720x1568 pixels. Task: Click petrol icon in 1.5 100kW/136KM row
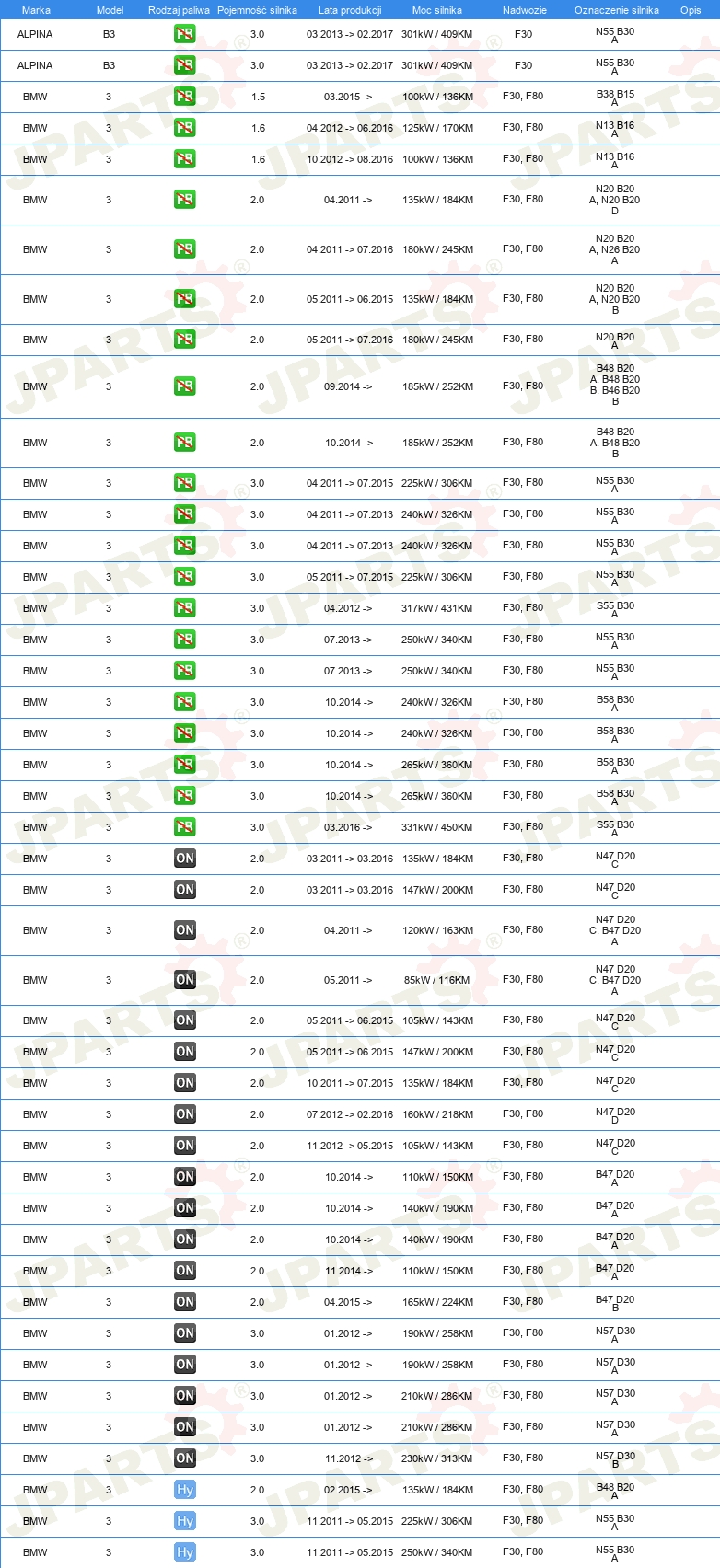click(185, 97)
